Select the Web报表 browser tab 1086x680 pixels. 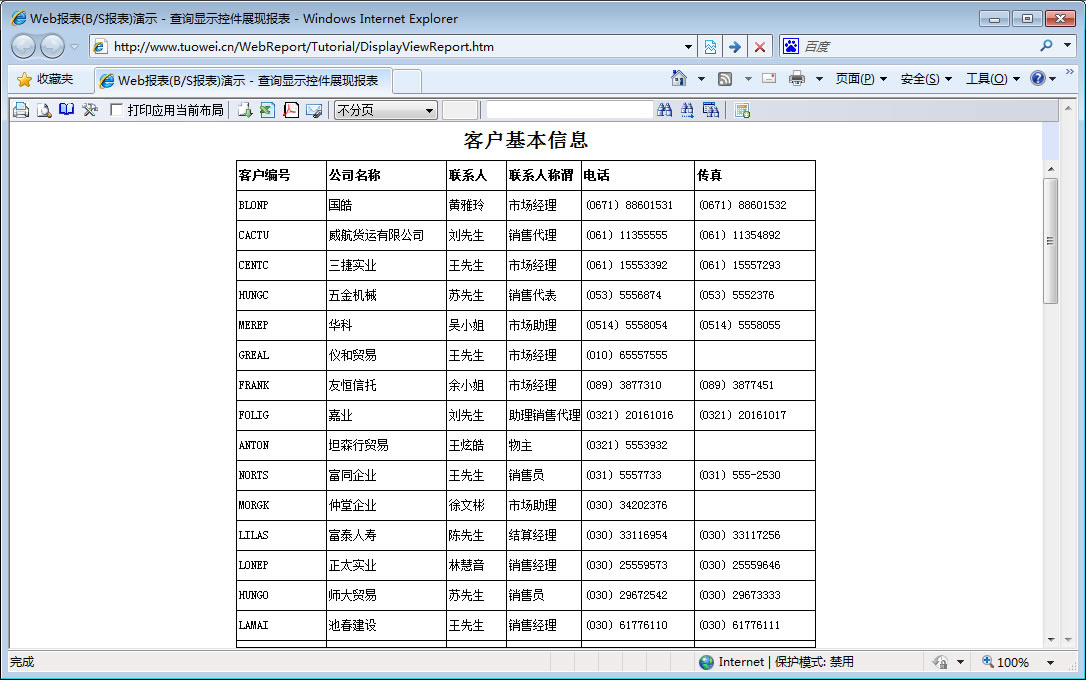click(240, 80)
